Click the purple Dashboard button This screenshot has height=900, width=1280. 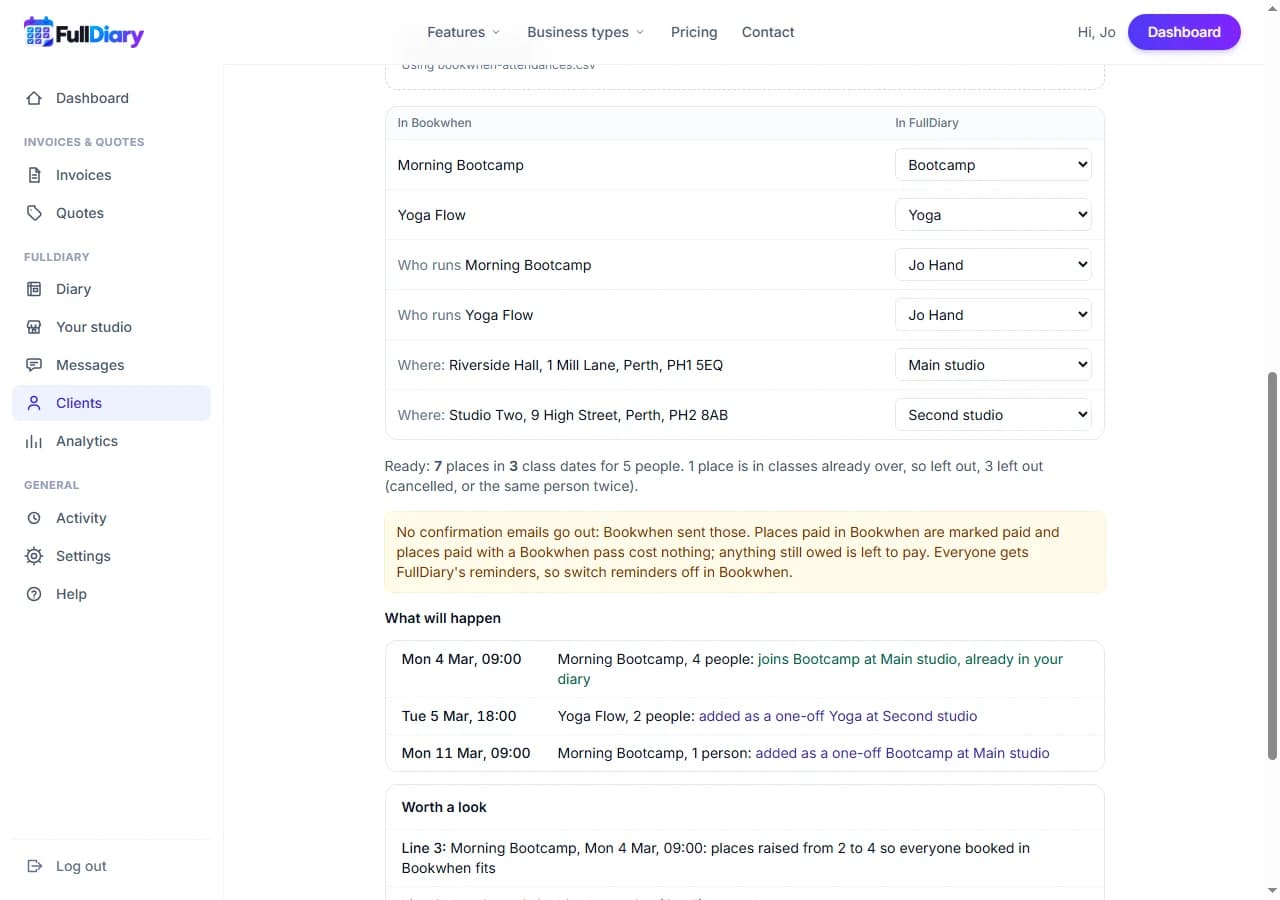pos(1184,32)
